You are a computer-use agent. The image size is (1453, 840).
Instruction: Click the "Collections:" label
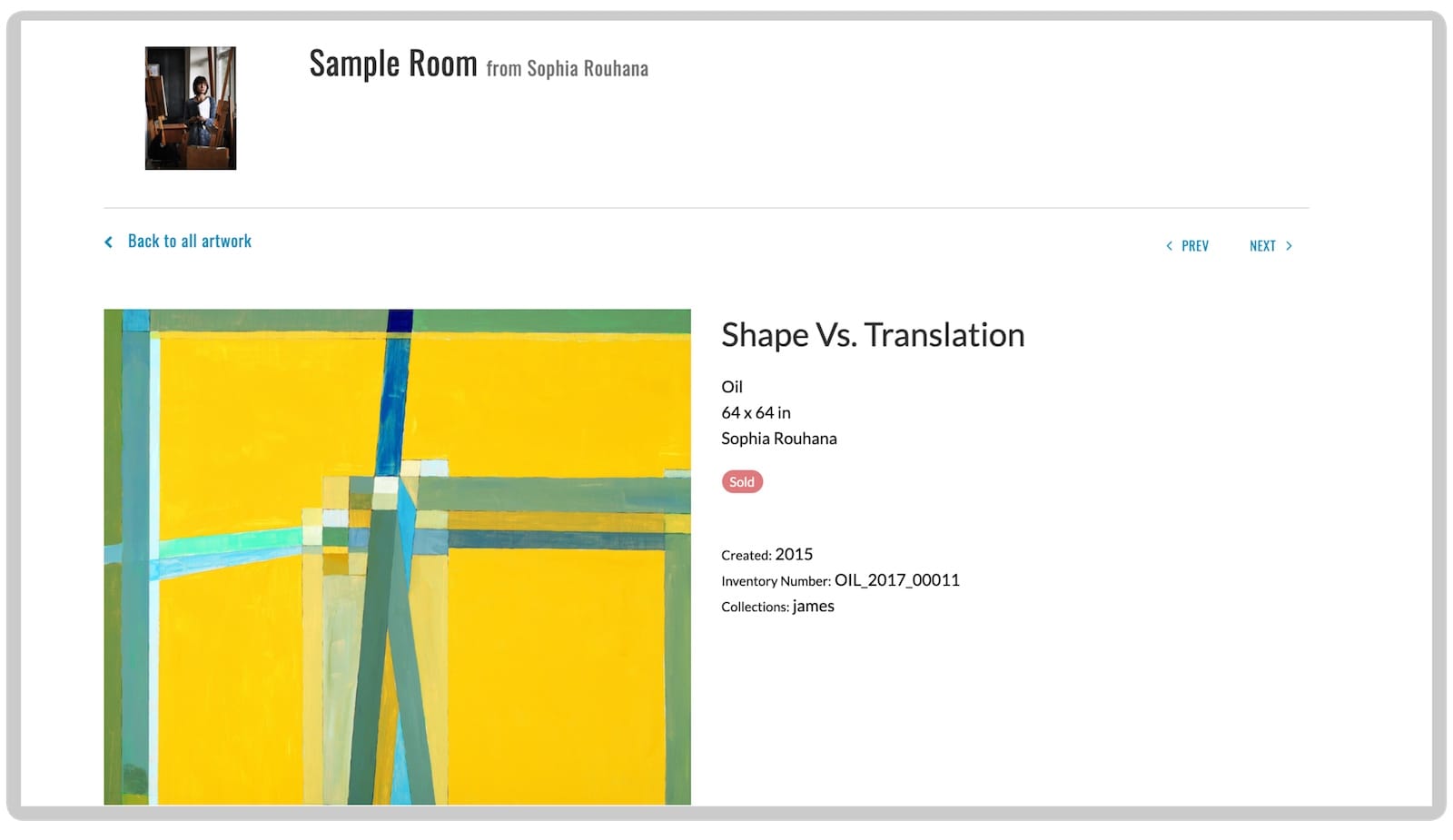point(755,608)
